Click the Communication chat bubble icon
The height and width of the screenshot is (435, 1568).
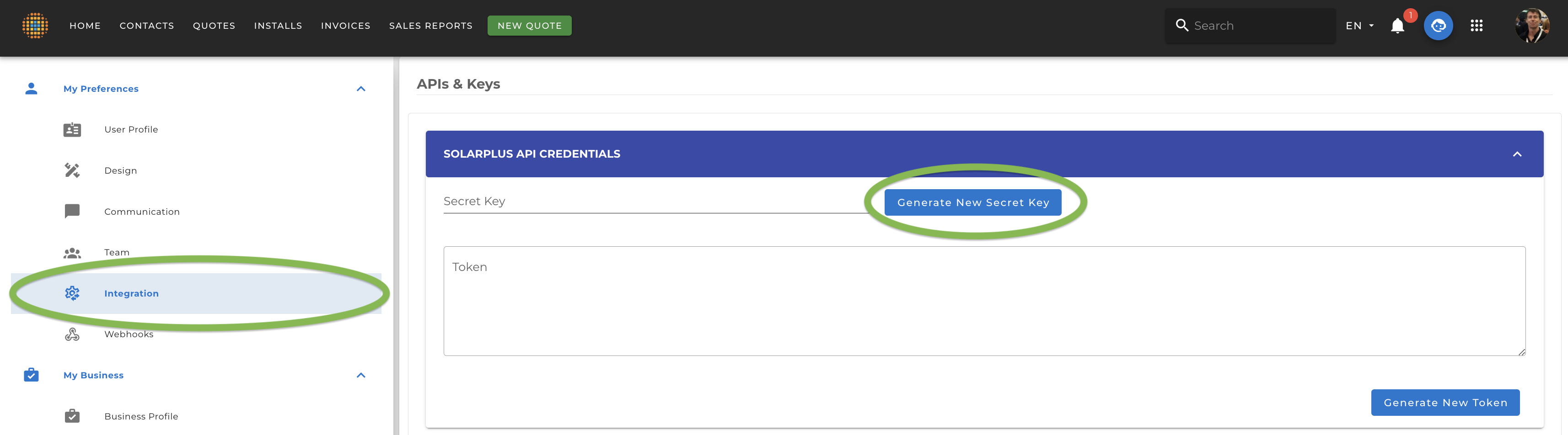tap(72, 211)
